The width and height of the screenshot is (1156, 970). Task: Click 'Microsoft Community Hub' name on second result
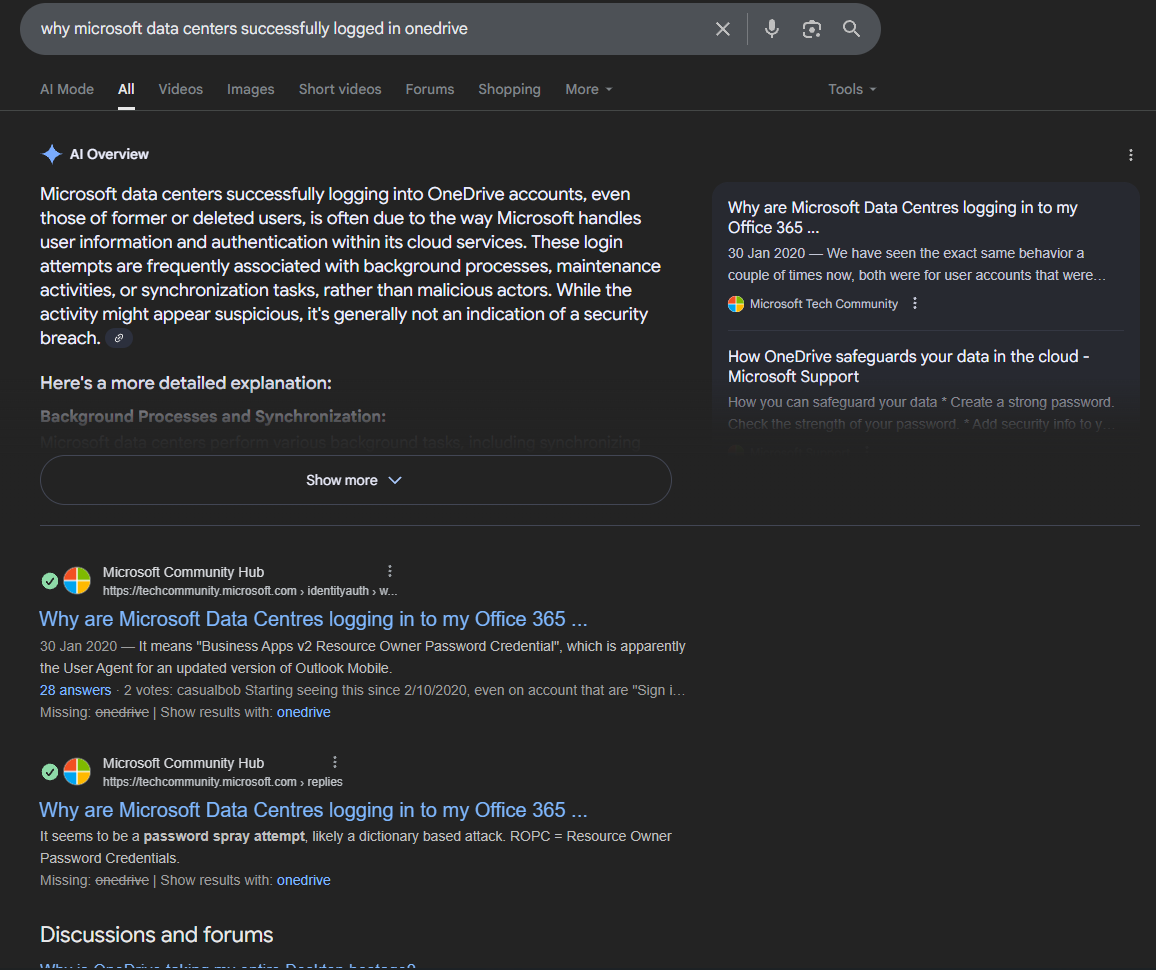tap(184, 763)
